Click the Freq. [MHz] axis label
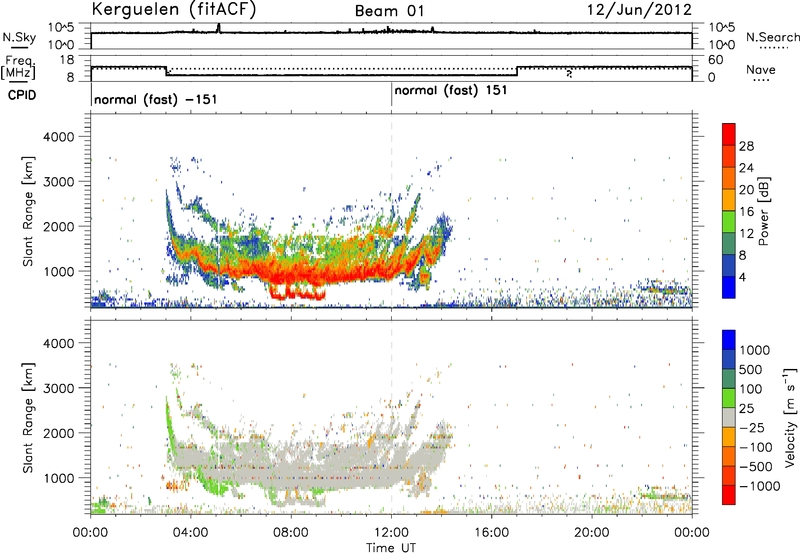 (18, 67)
